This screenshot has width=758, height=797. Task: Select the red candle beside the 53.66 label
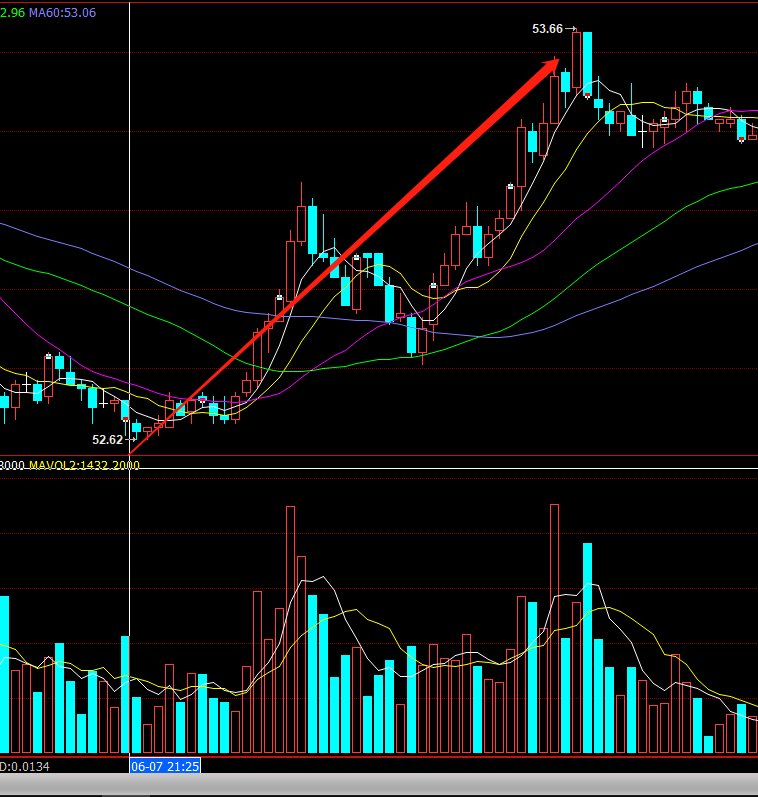pyautogui.click(x=576, y=60)
